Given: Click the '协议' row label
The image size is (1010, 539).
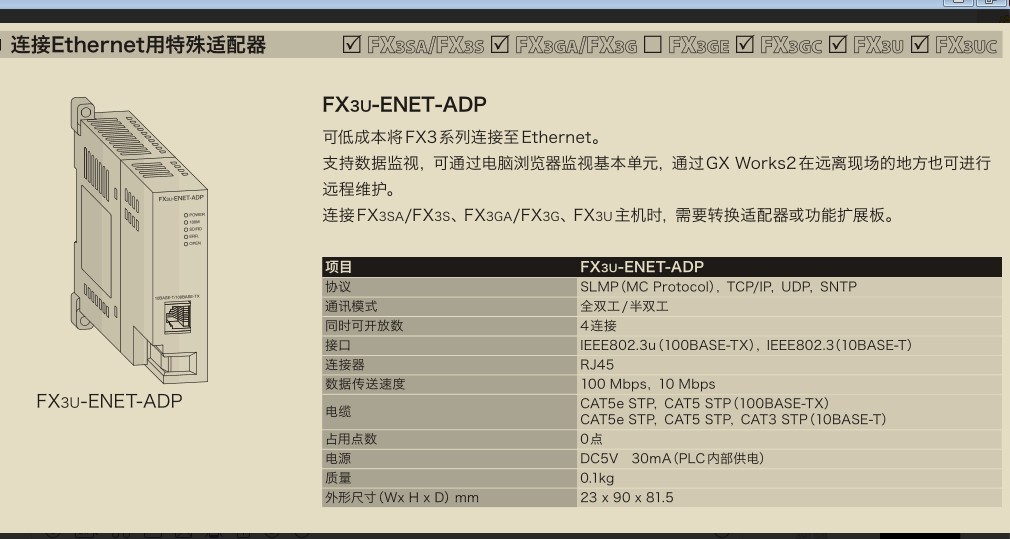Looking at the screenshot, I should [x=450, y=287].
